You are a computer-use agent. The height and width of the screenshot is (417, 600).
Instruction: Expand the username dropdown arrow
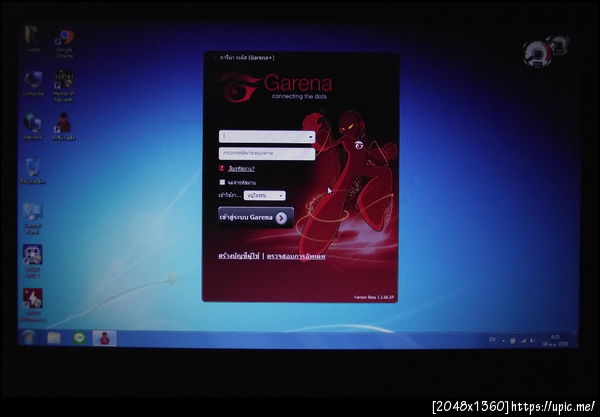tap(310, 137)
